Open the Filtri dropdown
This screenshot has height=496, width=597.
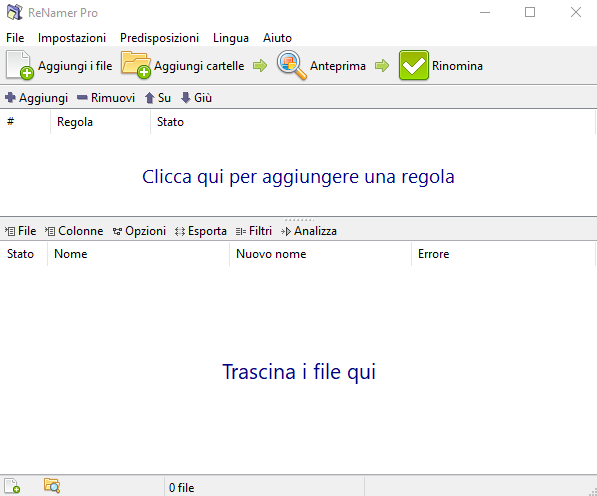point(254,231)
